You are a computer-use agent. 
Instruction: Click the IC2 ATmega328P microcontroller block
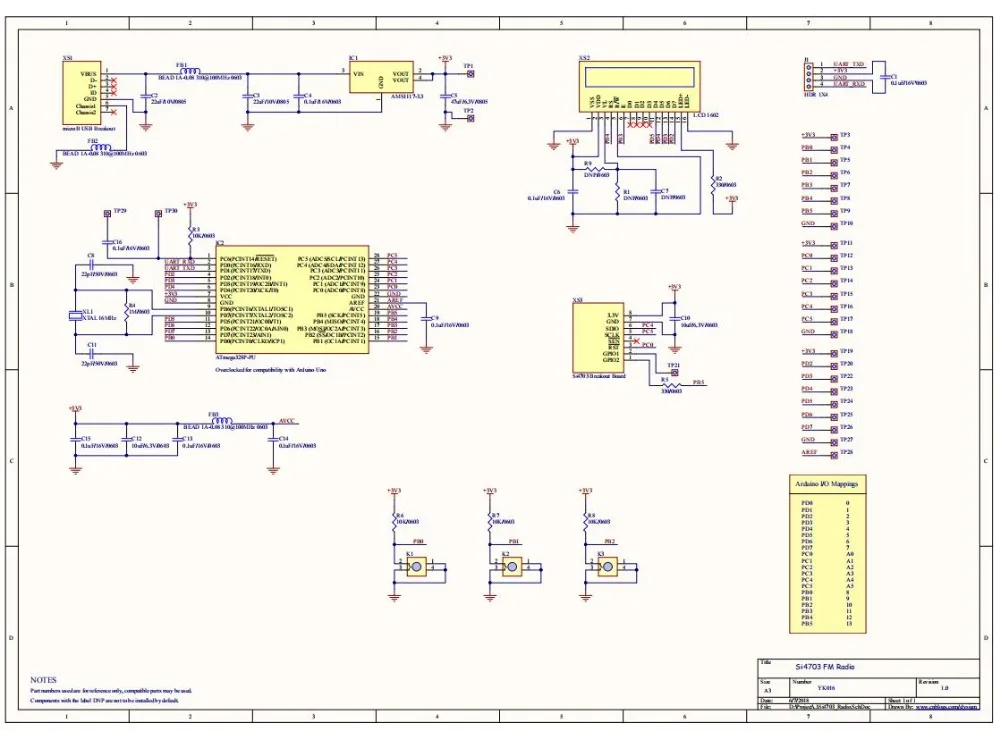292,299
